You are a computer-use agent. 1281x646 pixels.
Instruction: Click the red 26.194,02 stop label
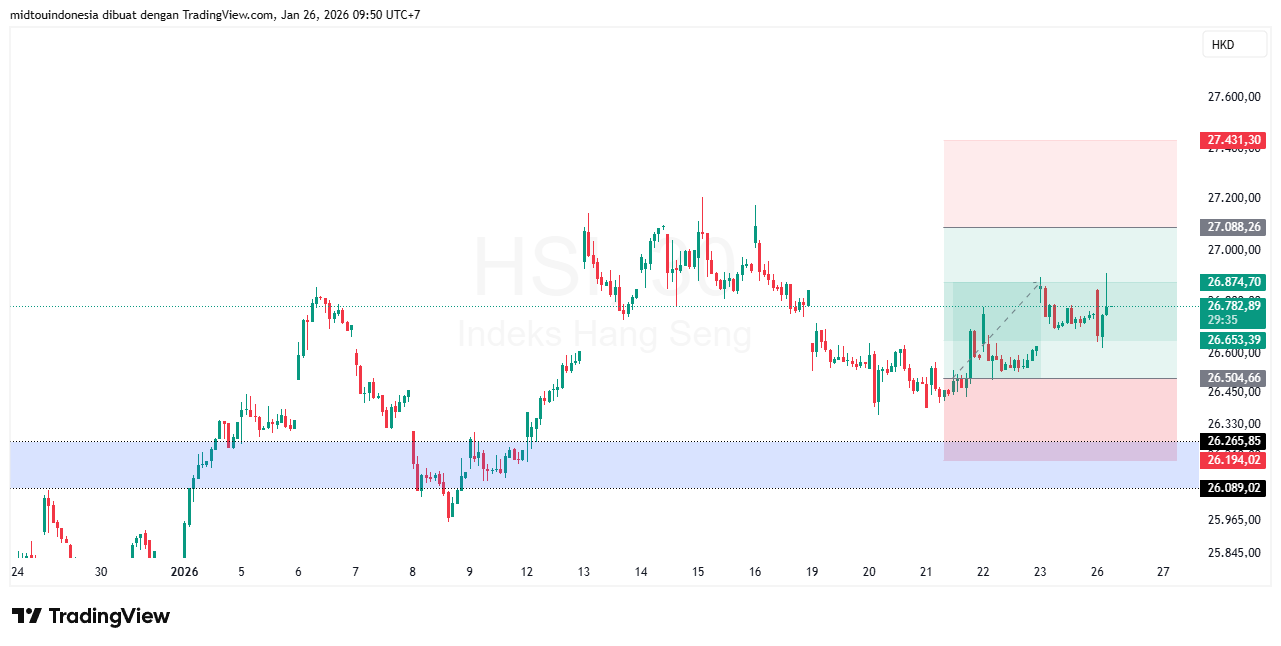pyautogui.click(x=1233, y=460)
